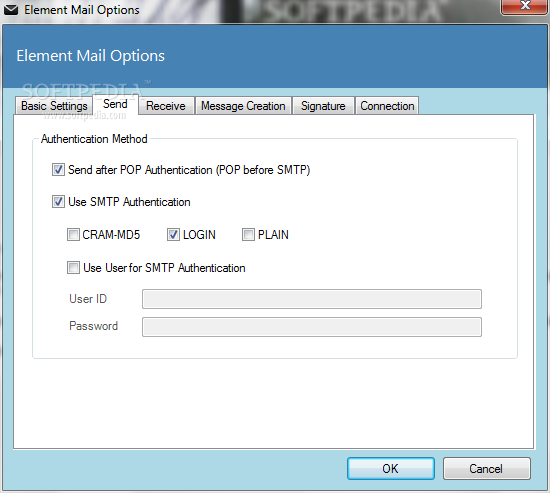Switch to the Connection tab

[x=387, y=106]
